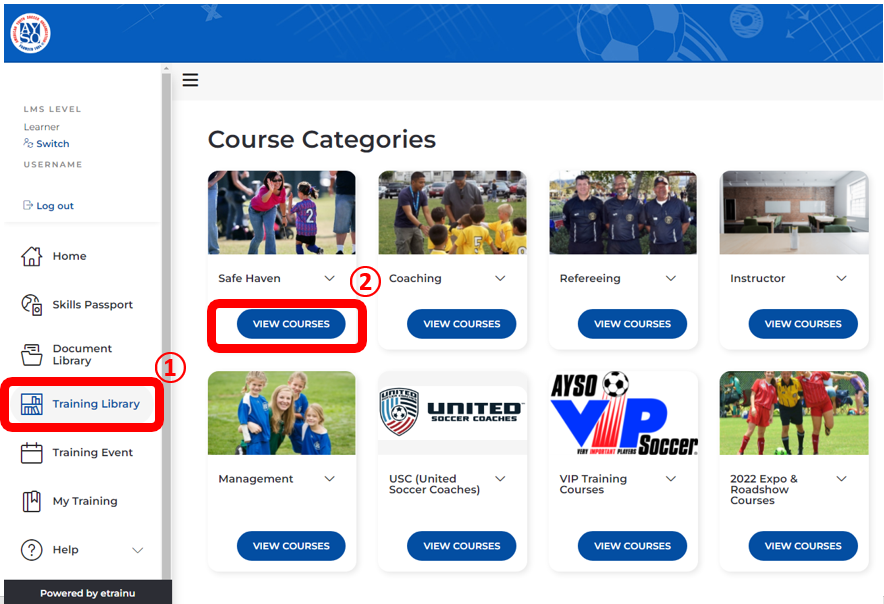The height and width of the screenshot is (604, 884).
Task: Expand the USC United Soccer Coaches chevron
Action: [500, 479]
